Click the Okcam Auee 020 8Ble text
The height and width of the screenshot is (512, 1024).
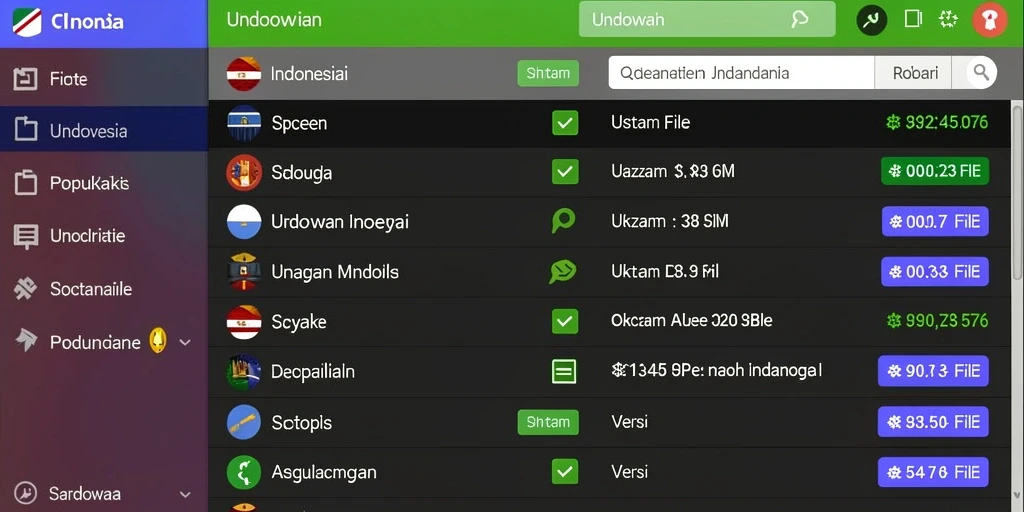point(692,321)
